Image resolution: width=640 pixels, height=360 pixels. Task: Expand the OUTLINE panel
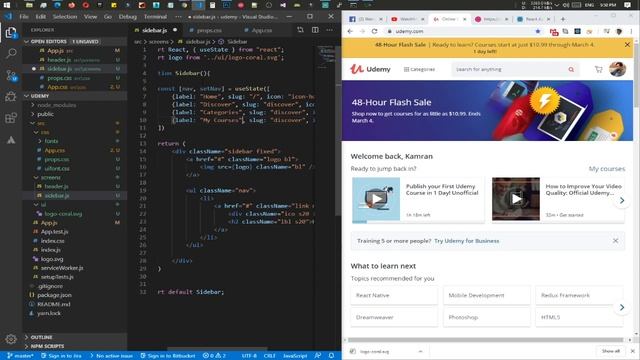point(38,337)
